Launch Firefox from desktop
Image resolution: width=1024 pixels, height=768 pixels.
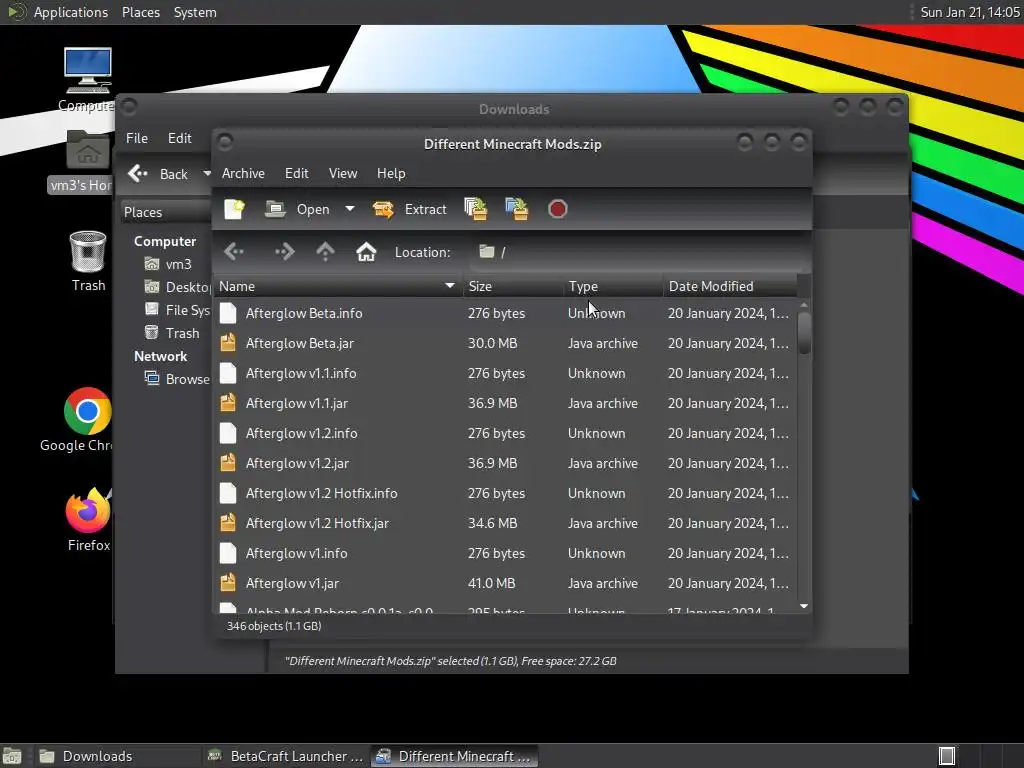pos(88,519)
